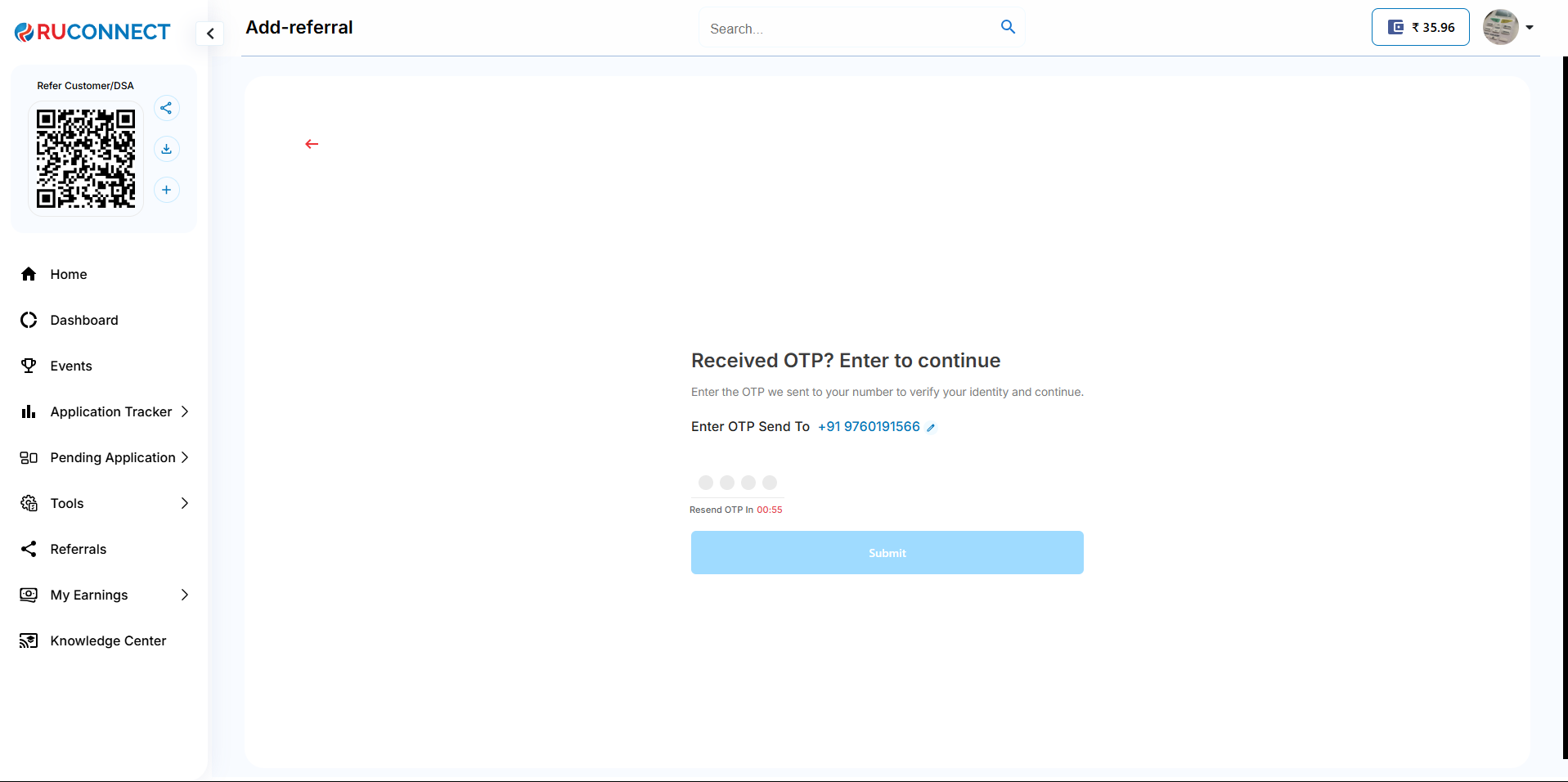1568x782 pixels.
Task: Click the first OTP digit field
Action: point(706,483)
